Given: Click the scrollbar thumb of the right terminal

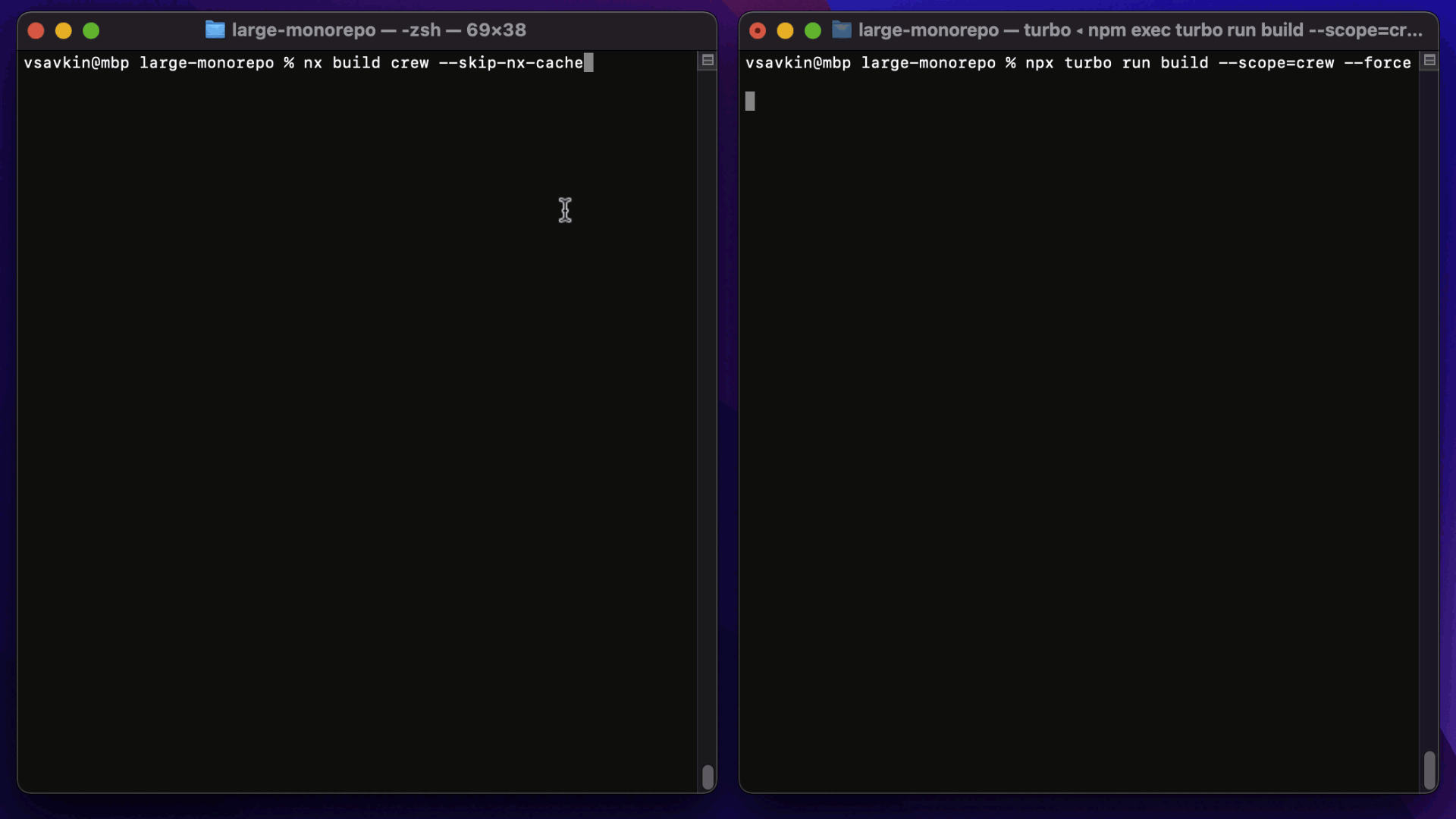Looking at the screenshot, I should (1431, 769).
